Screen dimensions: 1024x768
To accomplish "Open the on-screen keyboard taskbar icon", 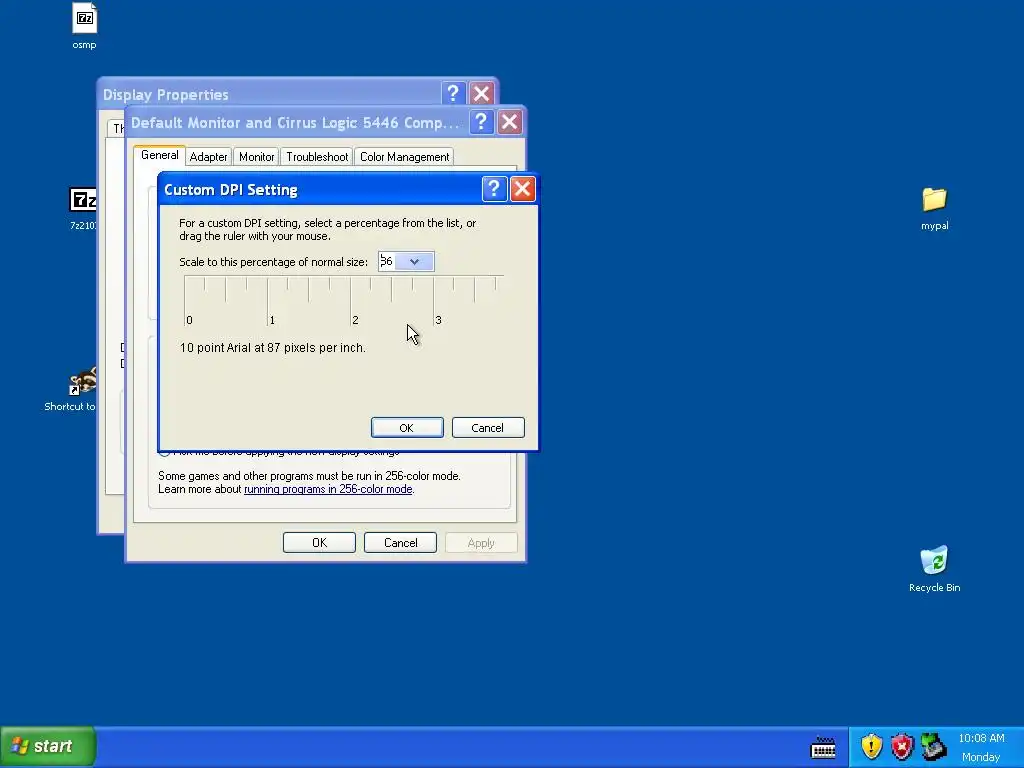I will pos(823,747).
